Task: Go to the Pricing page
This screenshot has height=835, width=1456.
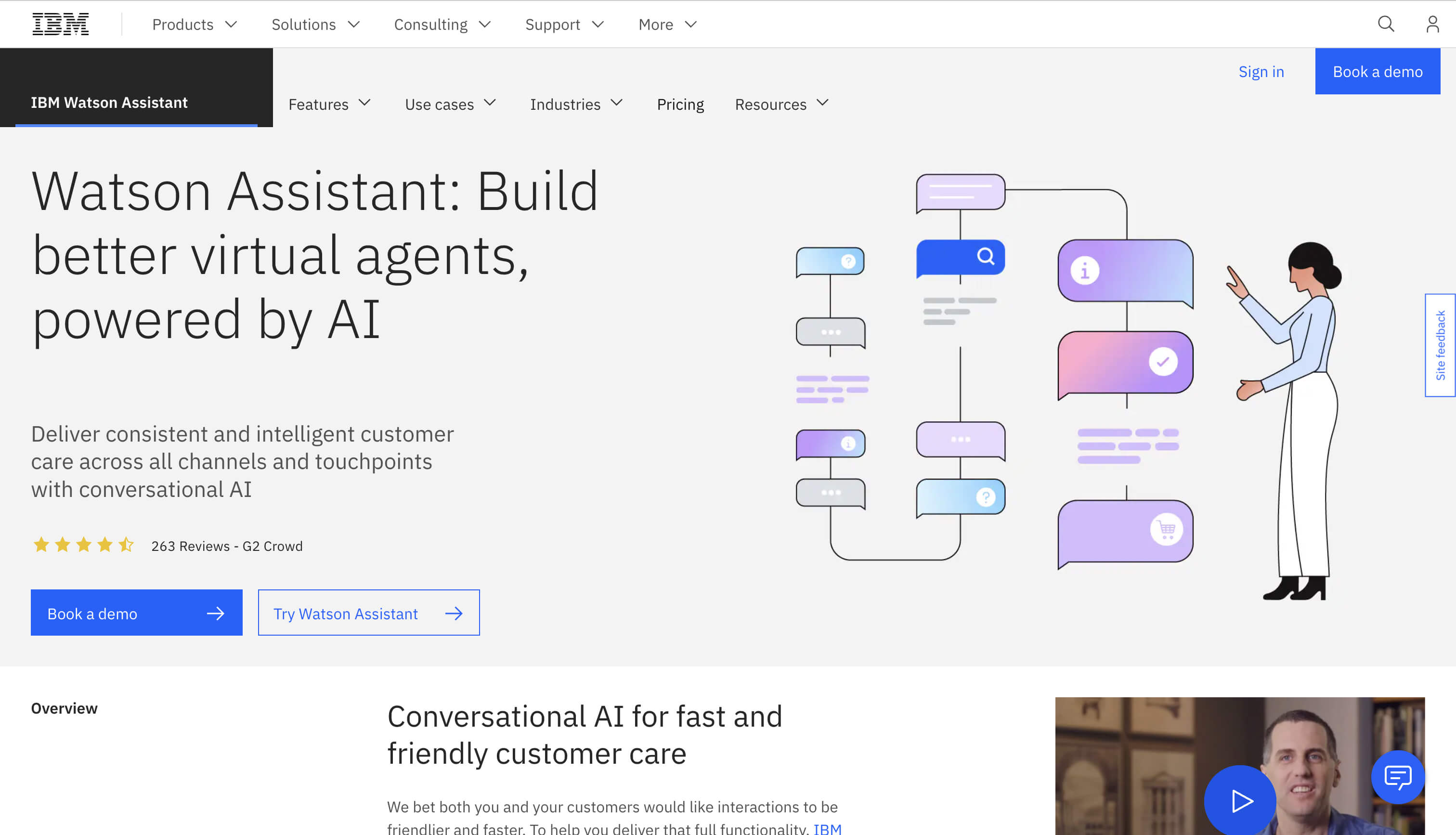Action: (x=680, y=104)
